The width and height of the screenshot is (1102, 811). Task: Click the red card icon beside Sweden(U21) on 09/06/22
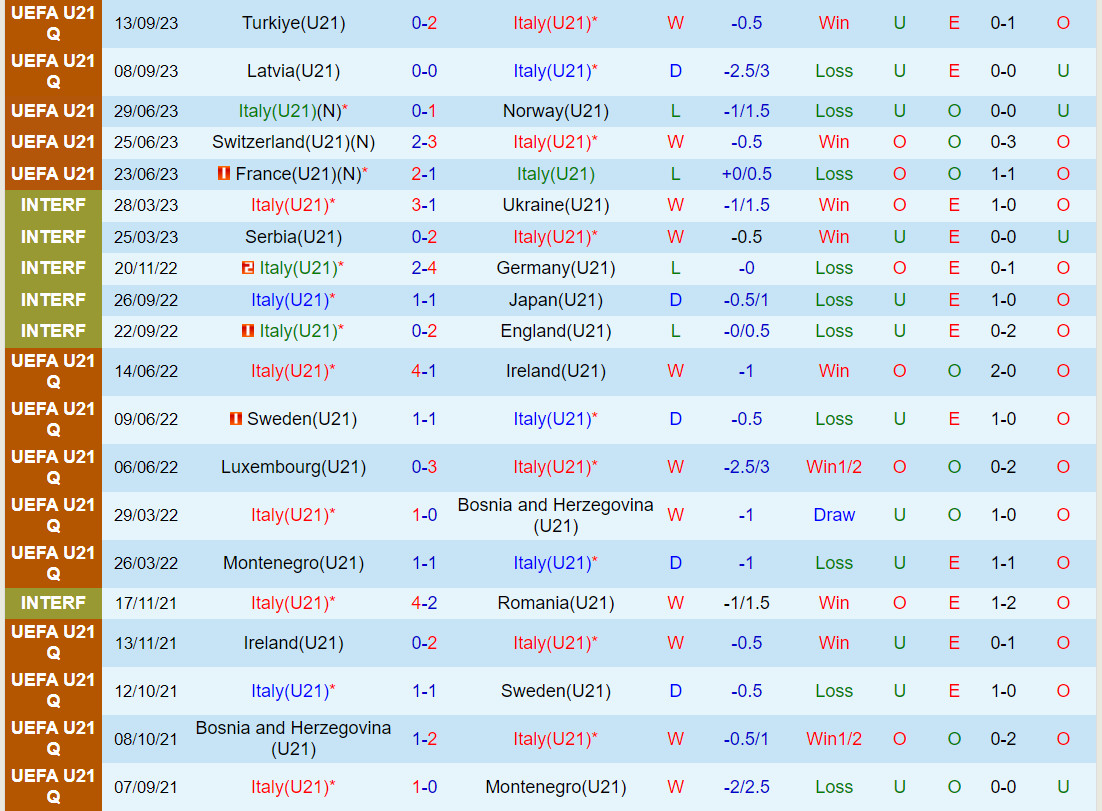[x=236, y=419]
